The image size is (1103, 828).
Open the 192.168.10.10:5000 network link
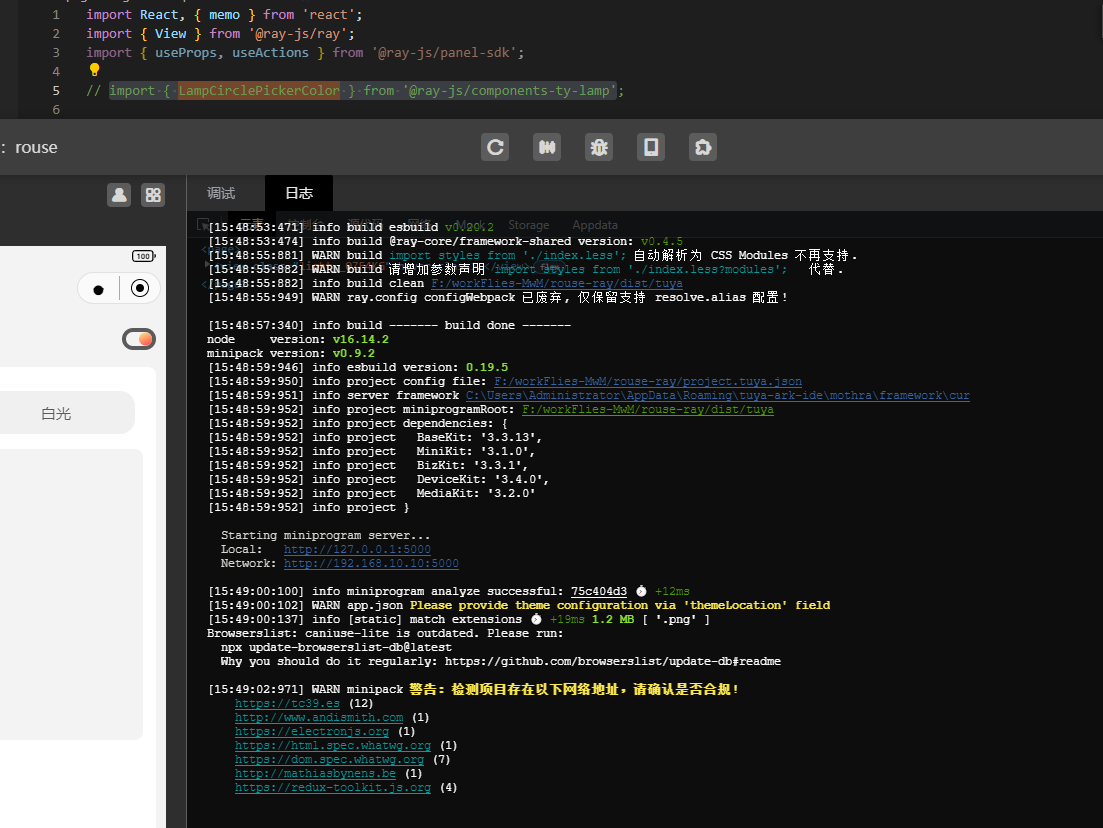tap(371, 563)
